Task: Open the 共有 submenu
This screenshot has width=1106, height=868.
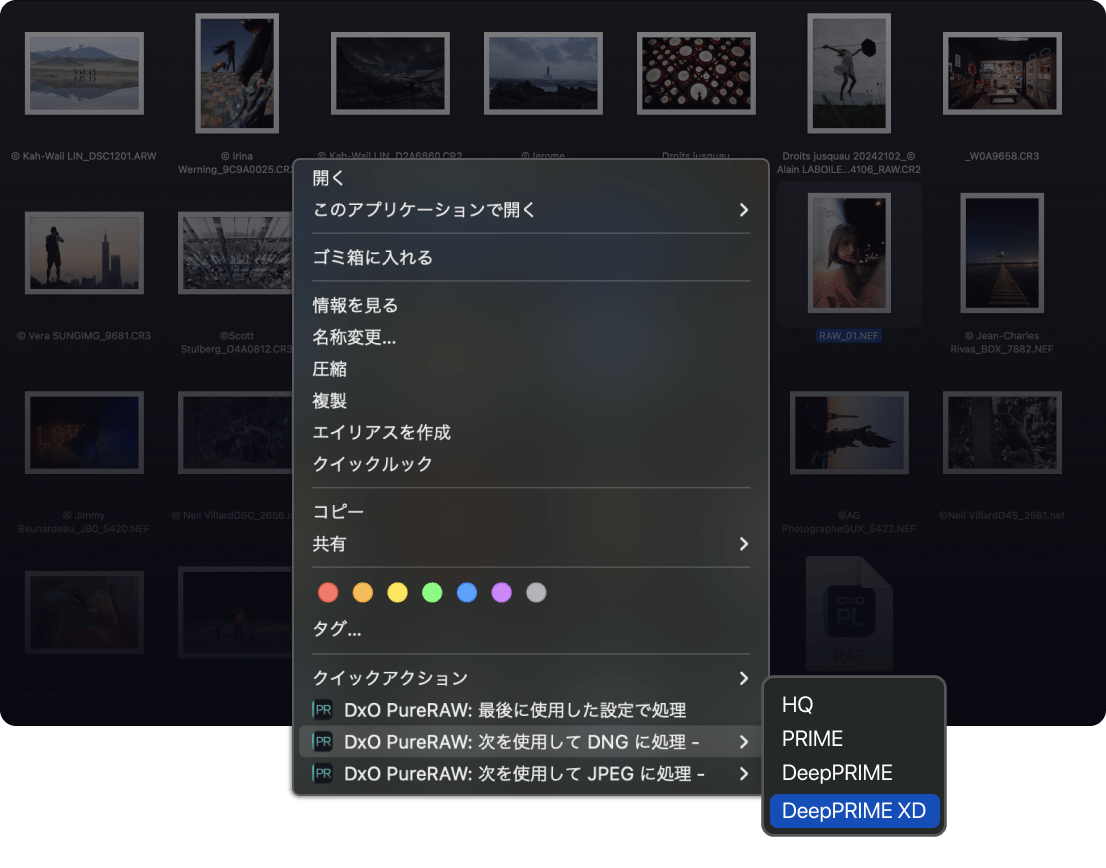Action: (x=530, y=544)
